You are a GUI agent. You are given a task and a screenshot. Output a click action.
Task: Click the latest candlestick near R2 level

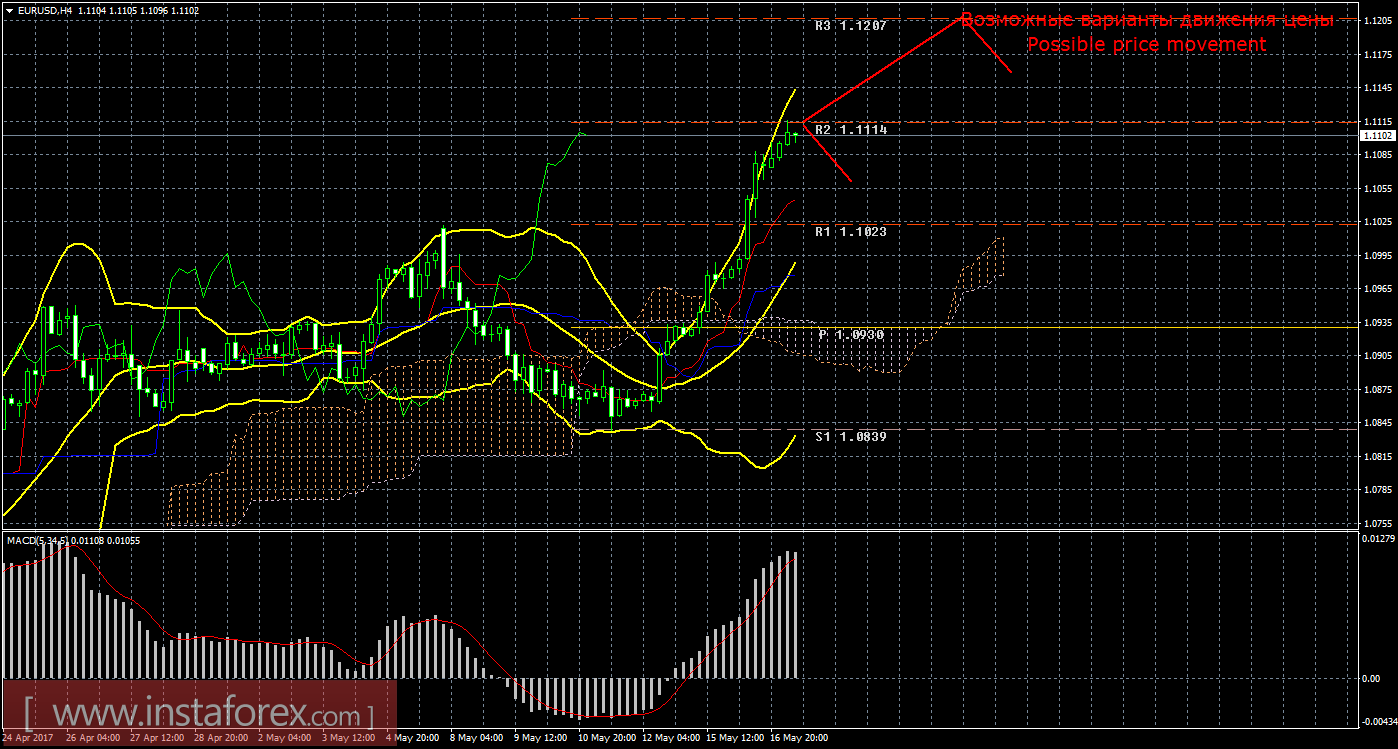(x=795, y=134)
